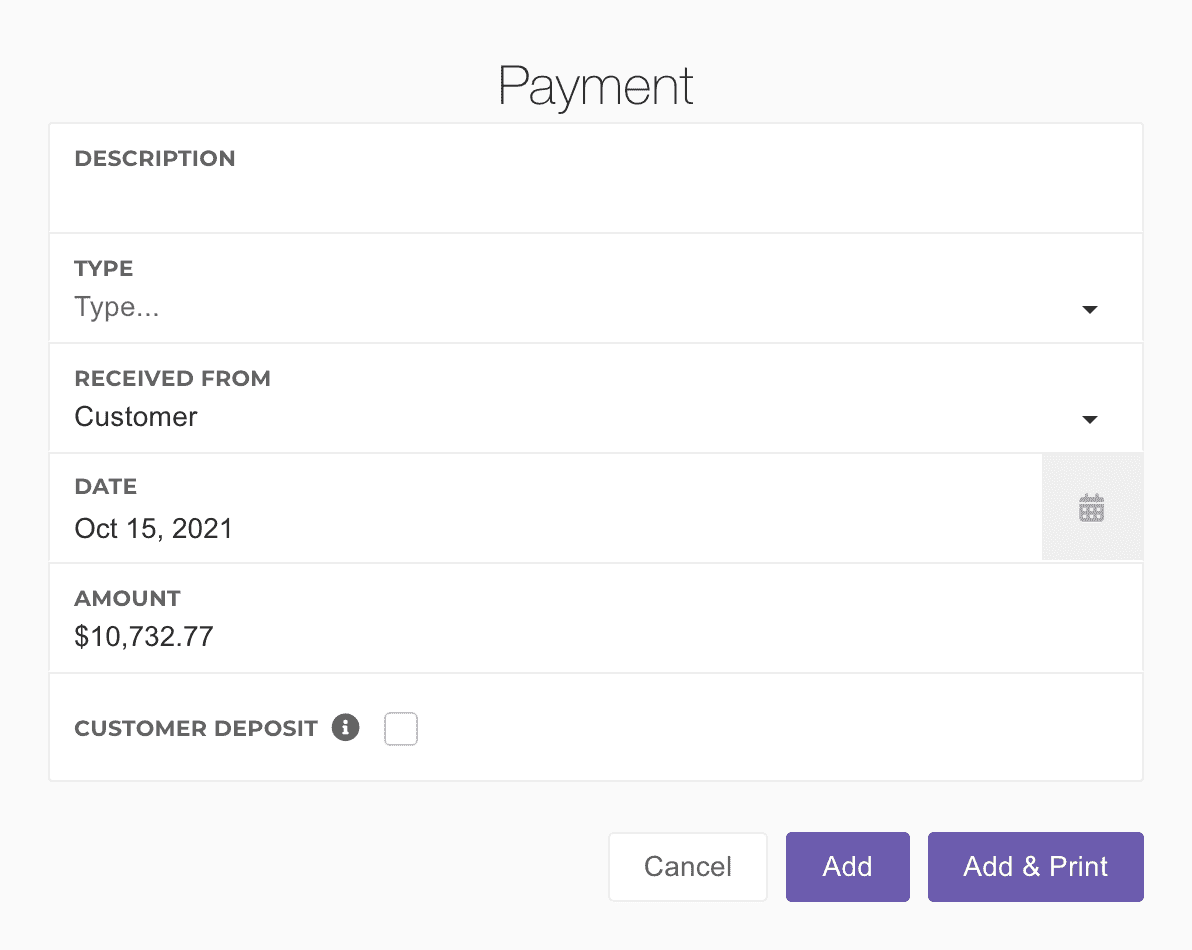
Task: Click the date value Oct 15, 2021
Action: pos(154,528)
